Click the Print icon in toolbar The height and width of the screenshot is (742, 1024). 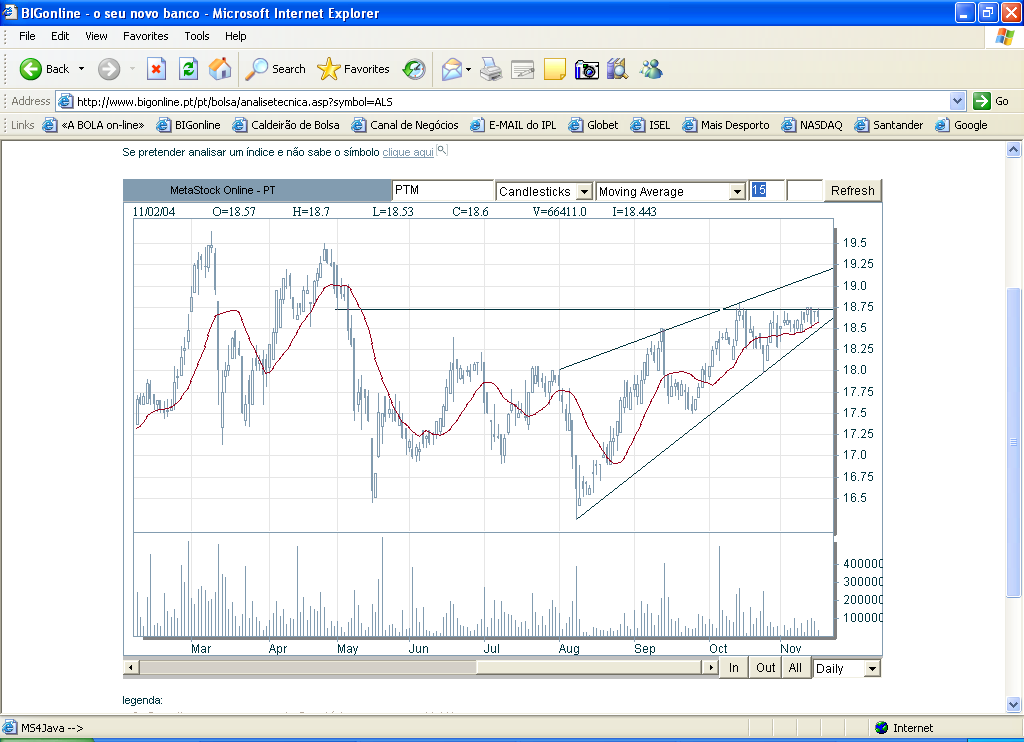[x=490, y=69]
